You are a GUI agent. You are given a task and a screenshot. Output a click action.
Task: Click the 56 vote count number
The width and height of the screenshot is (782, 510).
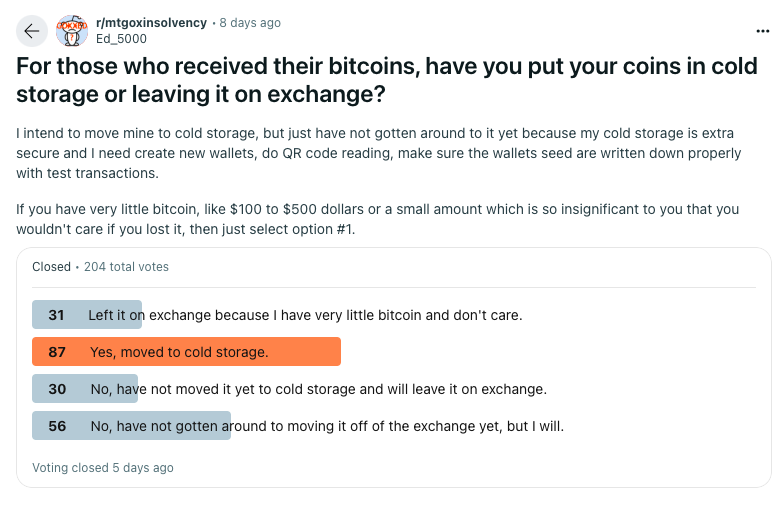point(57,426)
